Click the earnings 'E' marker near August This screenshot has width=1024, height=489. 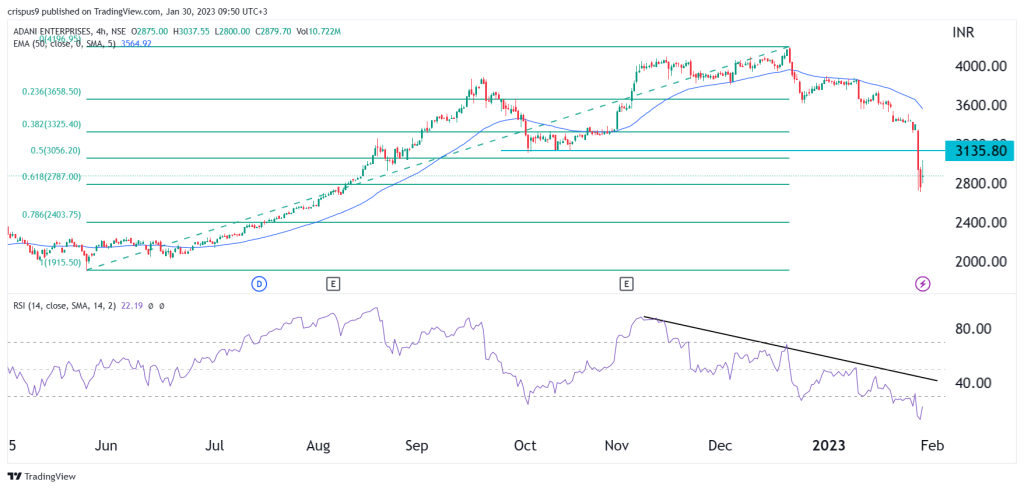333,283
